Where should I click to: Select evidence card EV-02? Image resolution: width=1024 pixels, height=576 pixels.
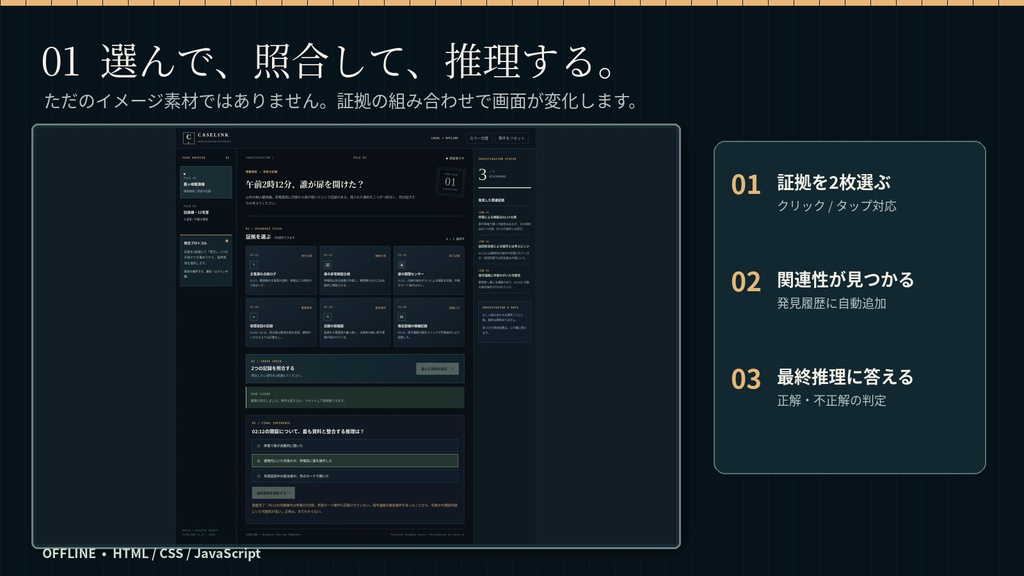pyautogui.click(x=355, y=270)
